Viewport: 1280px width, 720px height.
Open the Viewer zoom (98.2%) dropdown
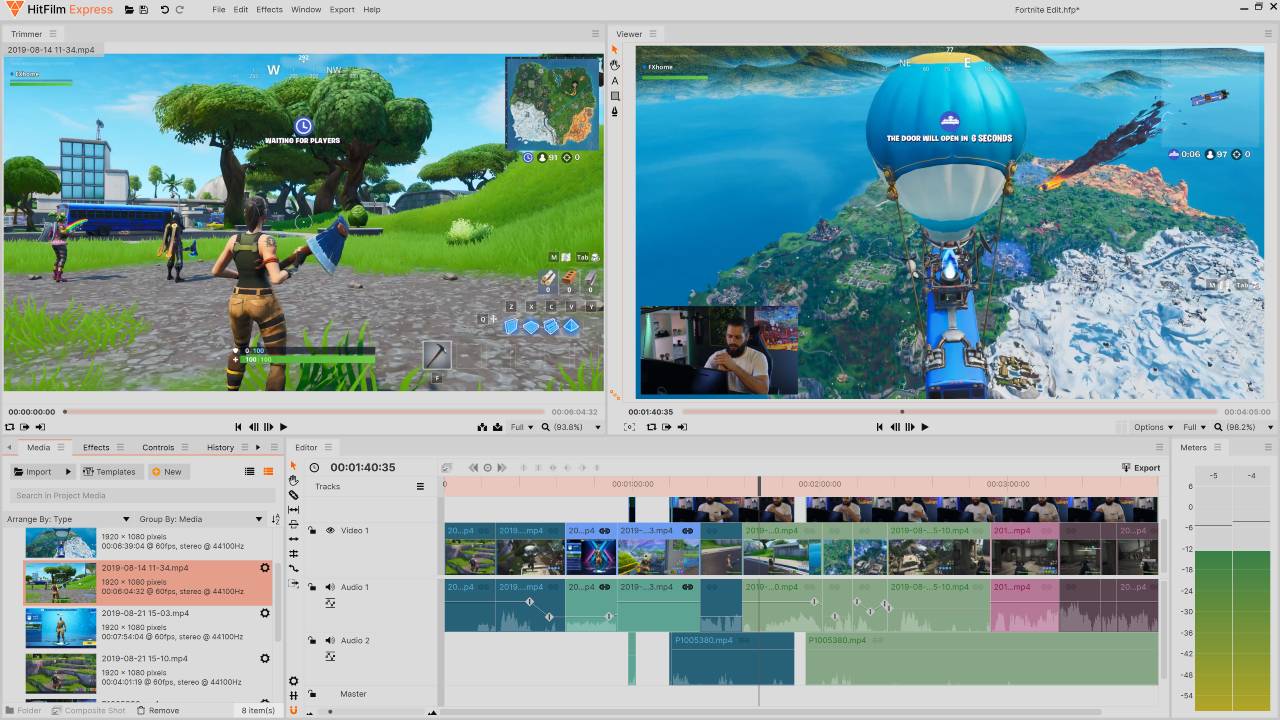(x=1243, y=427)
